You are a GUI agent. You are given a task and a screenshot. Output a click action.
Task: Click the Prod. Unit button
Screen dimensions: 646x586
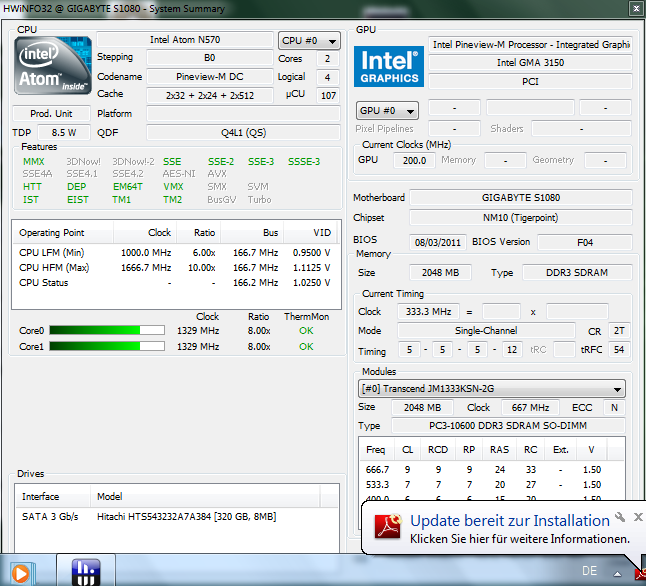(51, 113)
